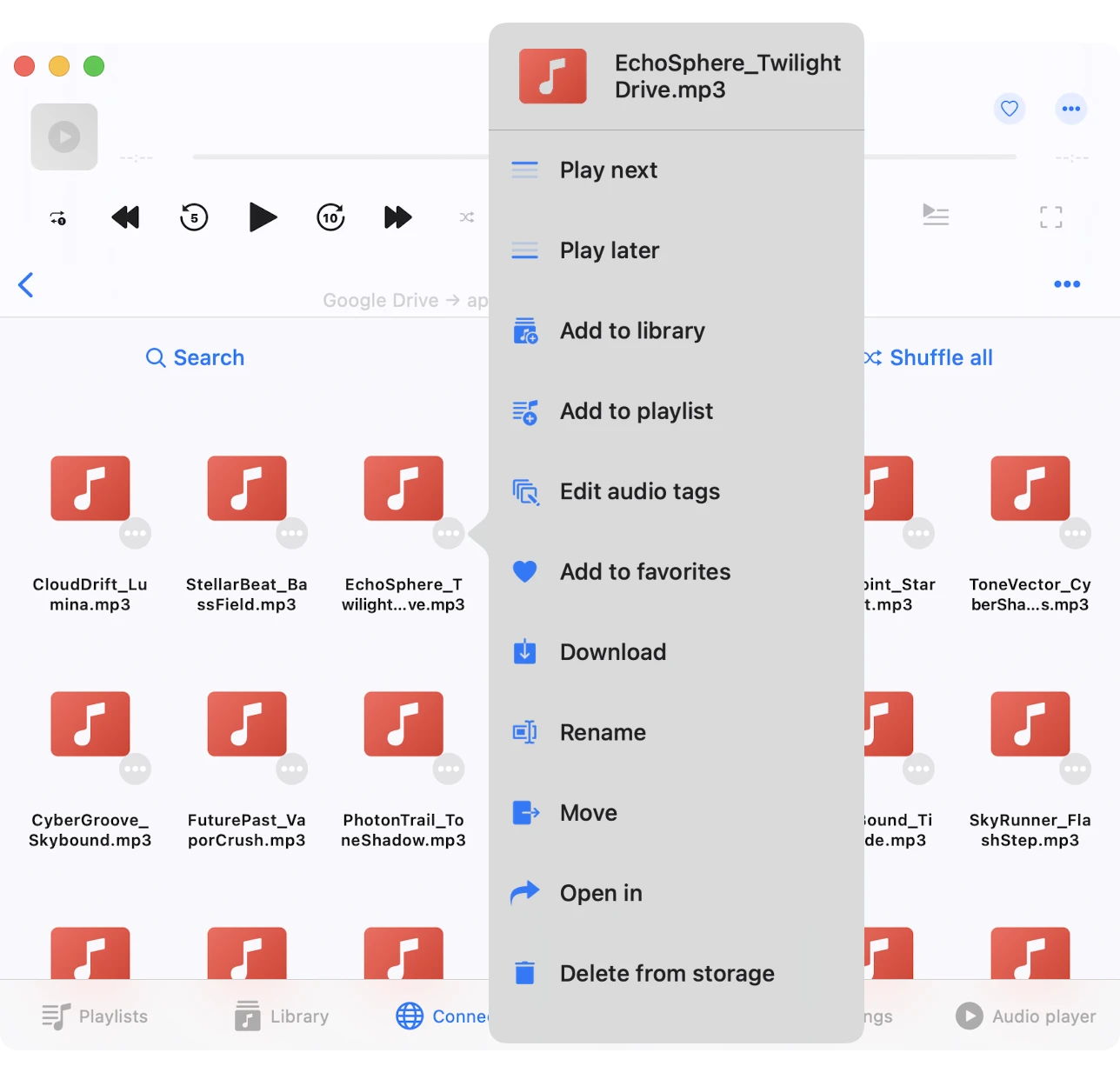Jump to previous track with rewind icon

click(x=126, y=217)
